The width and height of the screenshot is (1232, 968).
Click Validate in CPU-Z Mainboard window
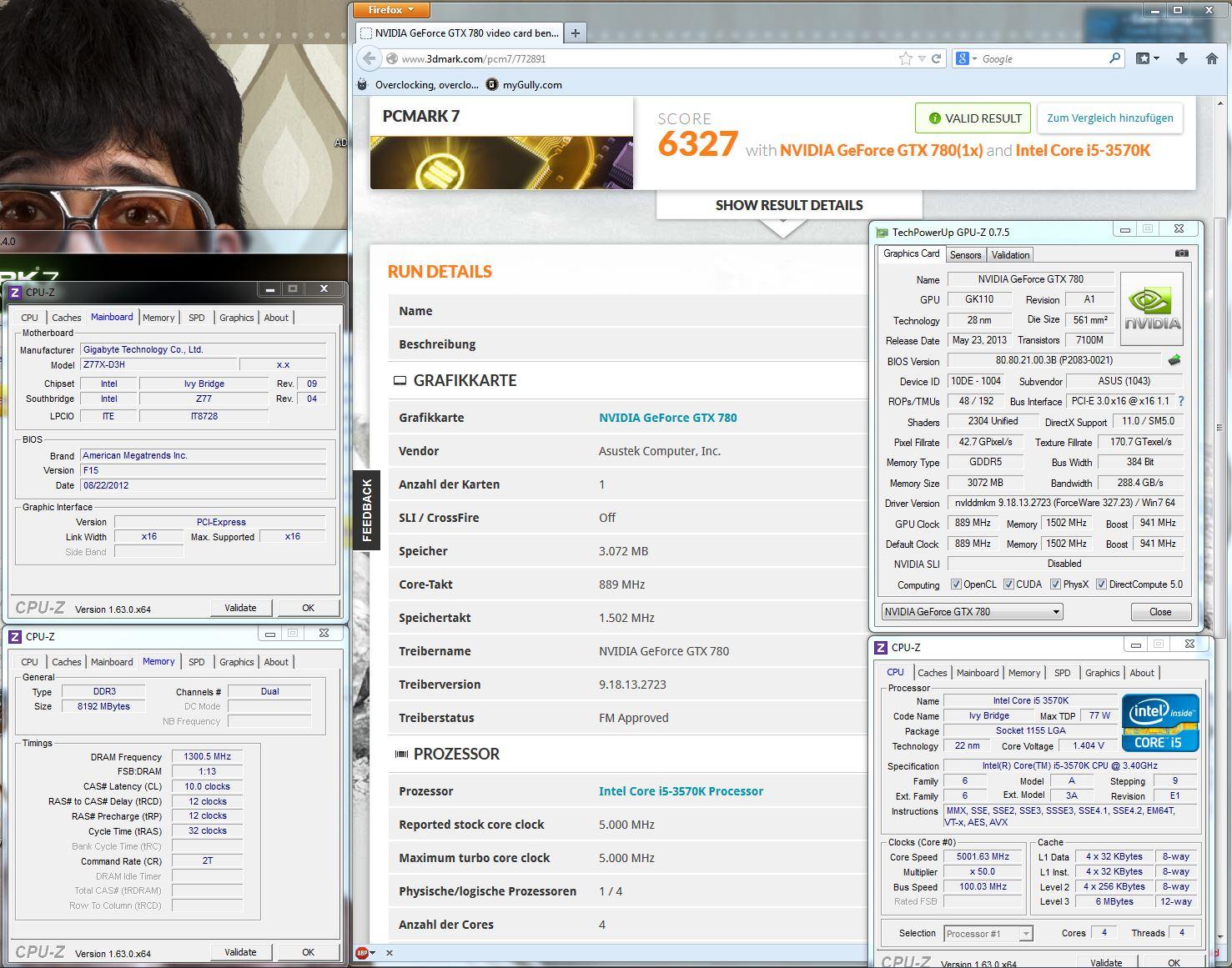pyautogui.click(x=240, y=608)
